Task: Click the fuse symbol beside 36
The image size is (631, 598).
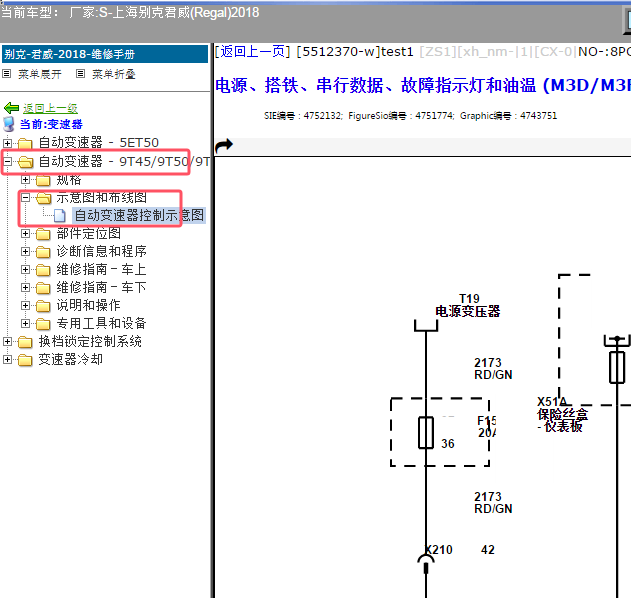Action: pyautogui.click(x=426, y=433)
